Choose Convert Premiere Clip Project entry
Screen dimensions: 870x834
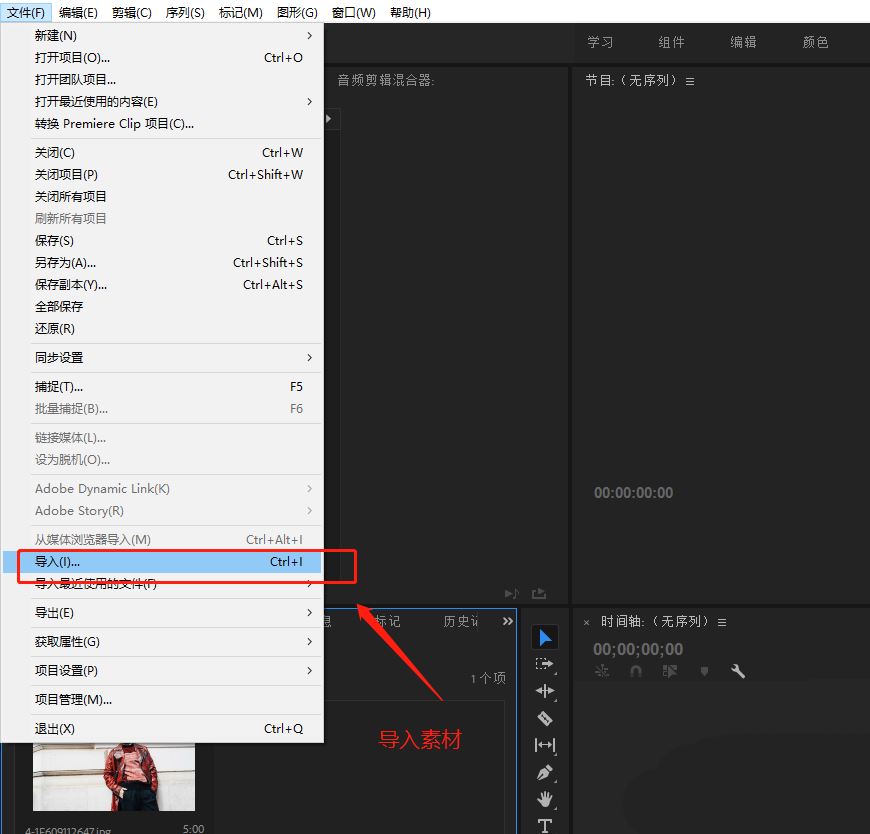pos(162,124)
